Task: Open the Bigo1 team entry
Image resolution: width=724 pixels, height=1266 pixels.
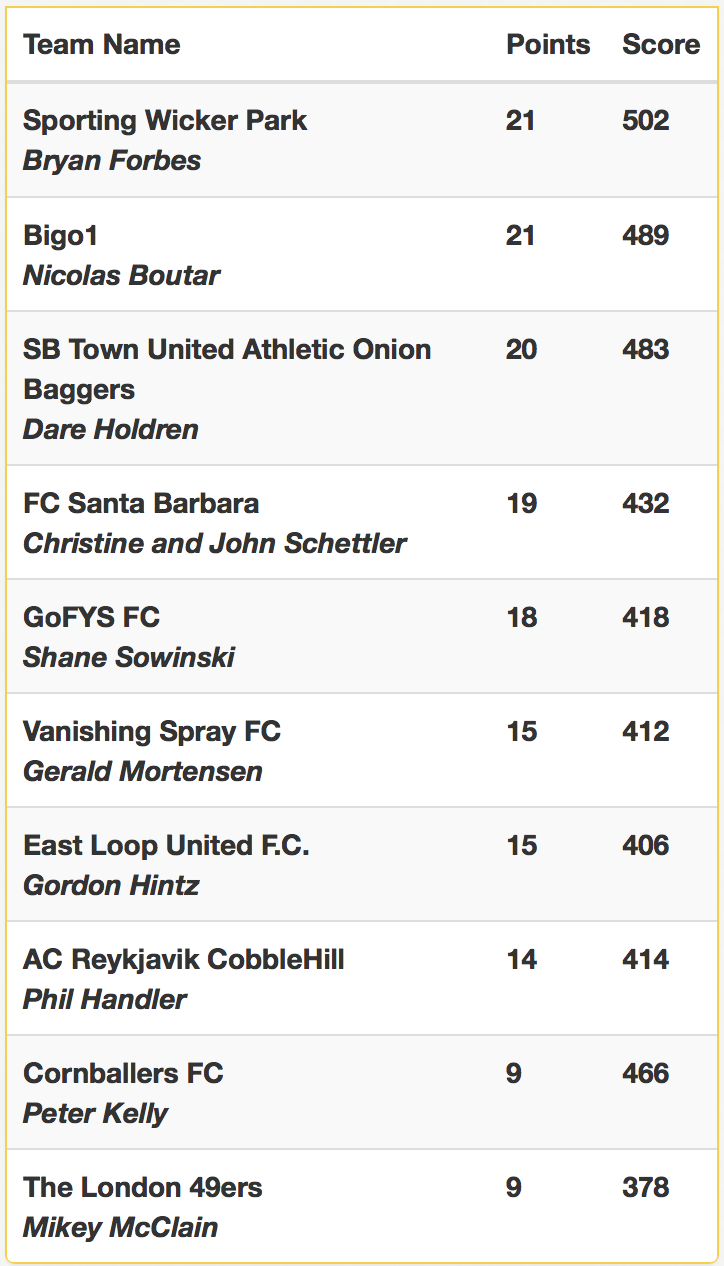Action: coord(60,235)
